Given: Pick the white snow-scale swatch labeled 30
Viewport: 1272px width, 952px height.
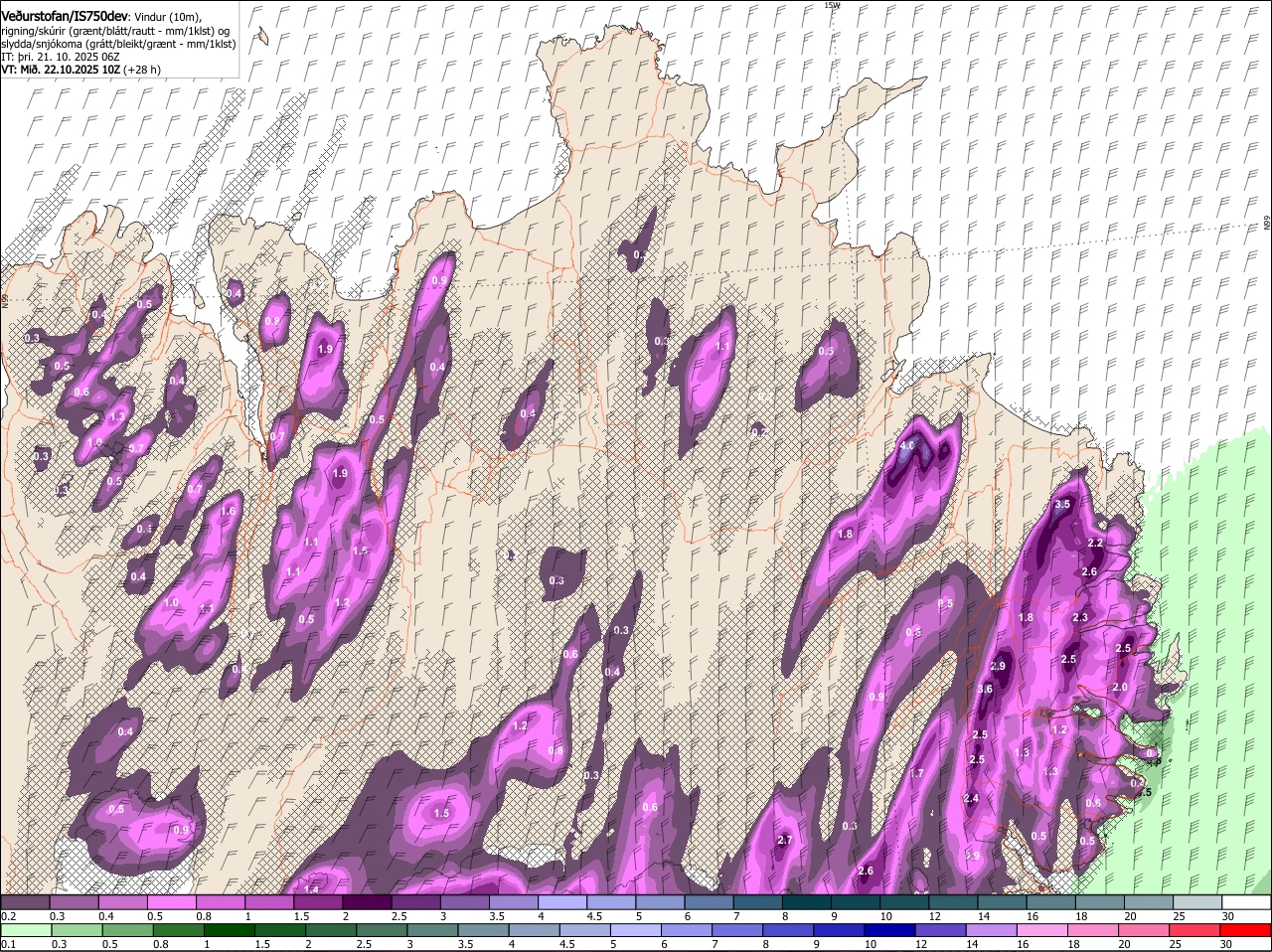Looking at the screenshot, I should tap(1246, 902).
